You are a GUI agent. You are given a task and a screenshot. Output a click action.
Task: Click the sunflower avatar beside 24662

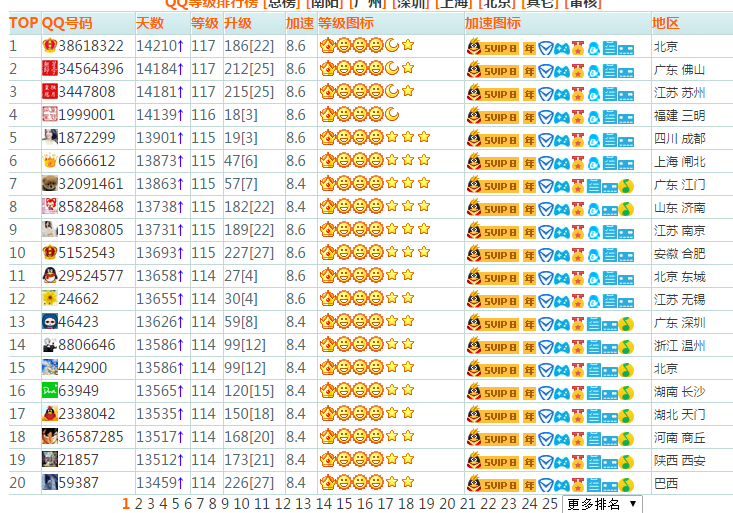tap(49, 299)
